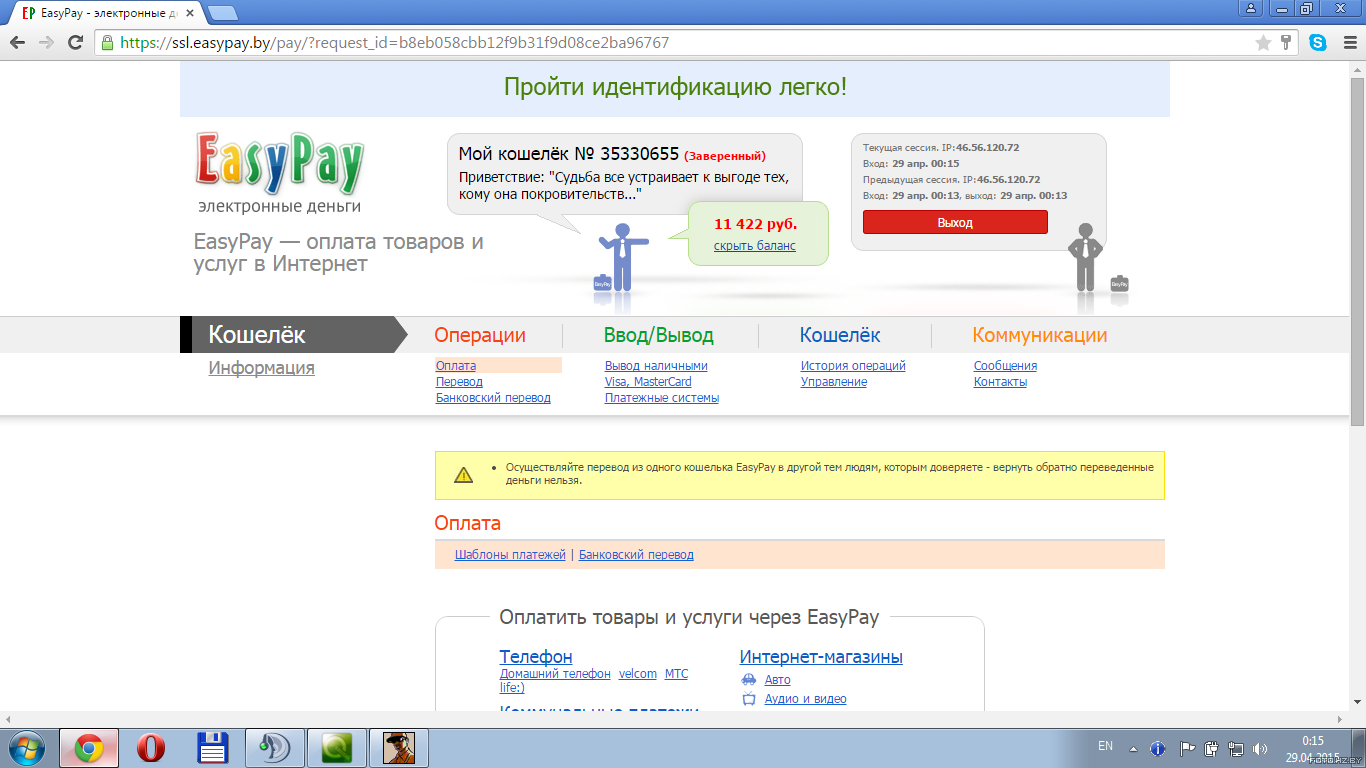Open Шаблоны платежей link
Screen dimensions: 1366x768
pyautogui.click(x=510, y=555)
